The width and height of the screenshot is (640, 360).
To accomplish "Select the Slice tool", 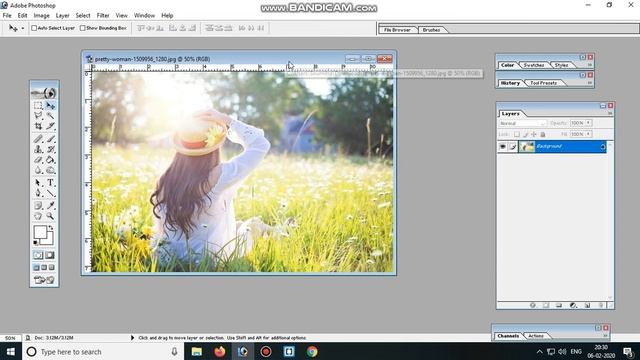I will pyautogui.click(x=50, y=126).
